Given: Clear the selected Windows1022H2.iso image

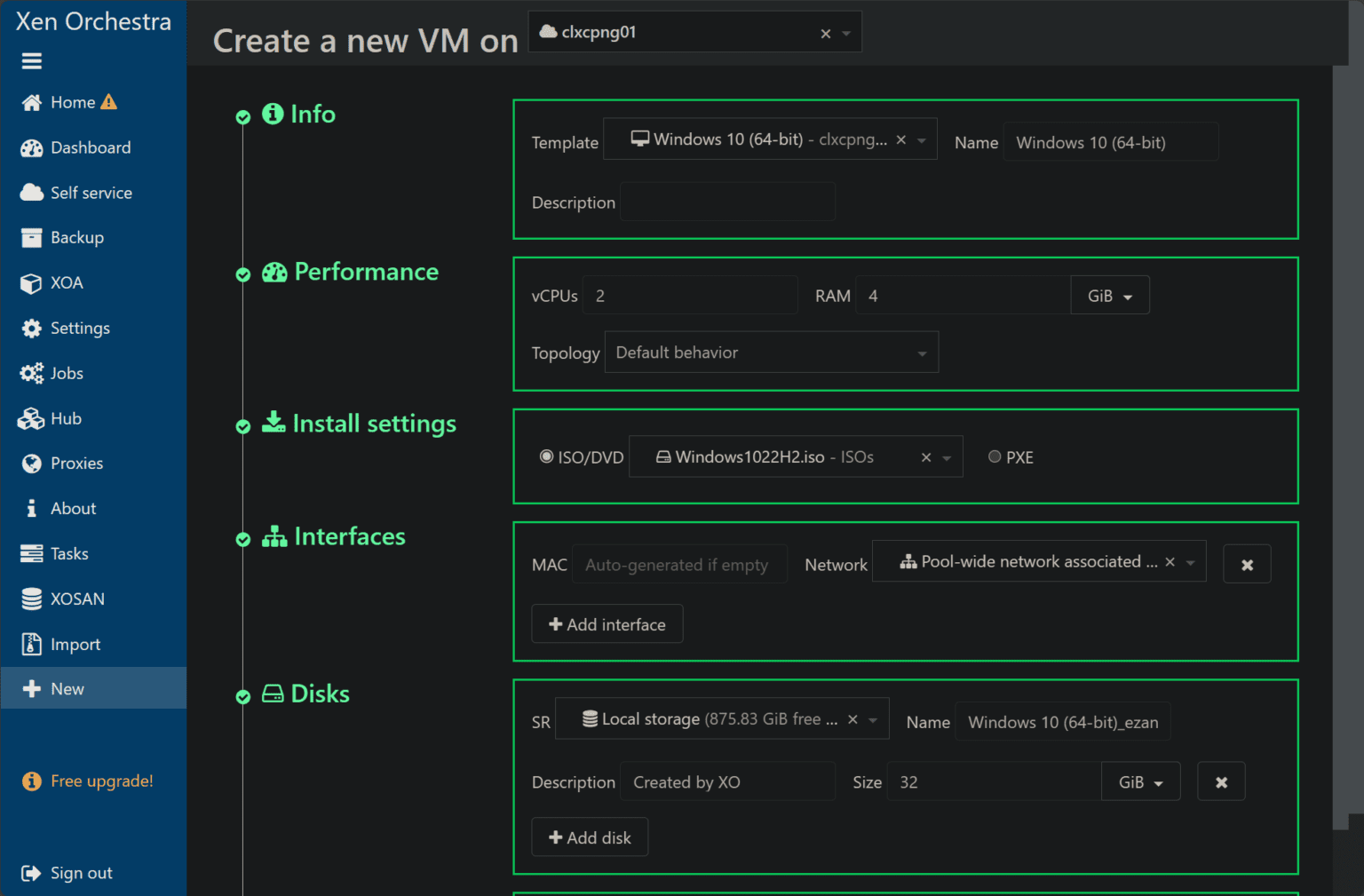Looking at the screenshot, I should click(x=926, y=456).
